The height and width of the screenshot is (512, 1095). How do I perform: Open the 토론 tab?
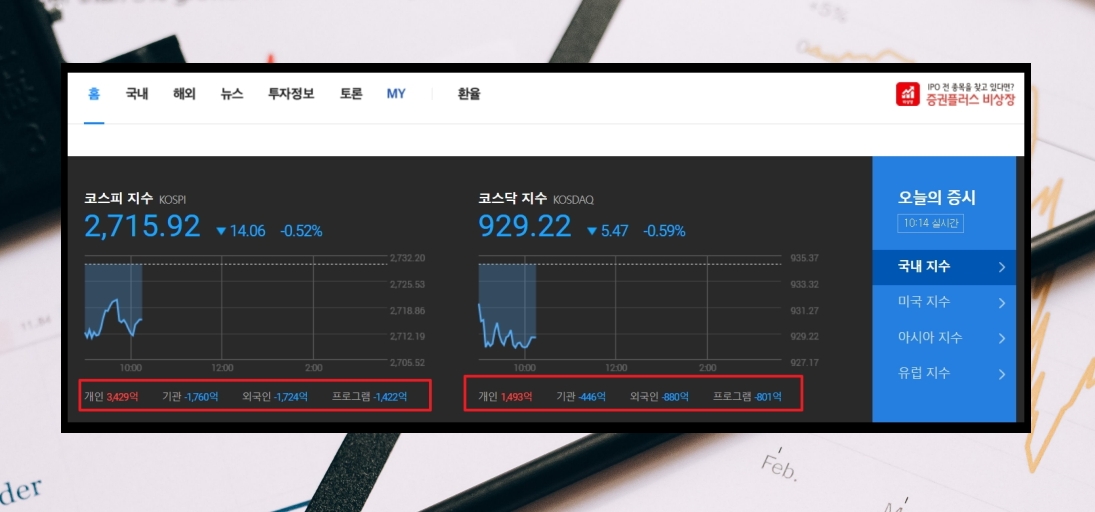pos(351,94)
